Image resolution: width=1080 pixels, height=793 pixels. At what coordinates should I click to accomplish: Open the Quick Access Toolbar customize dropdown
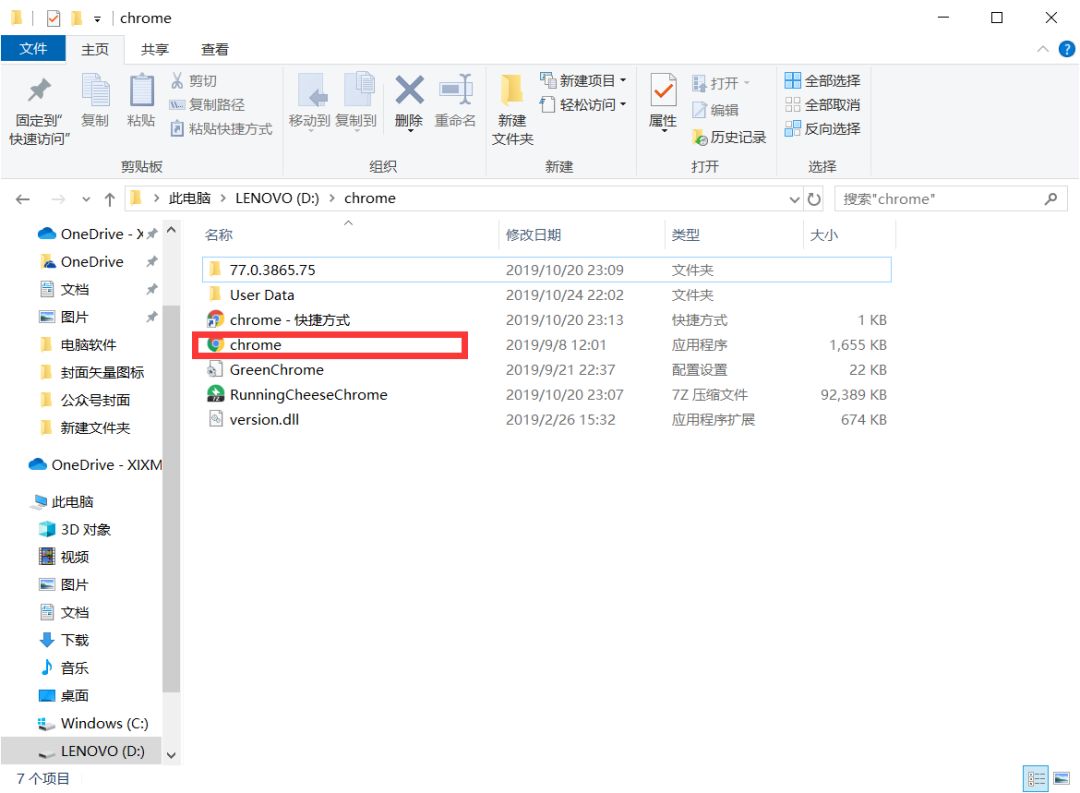(x=97, y=19)
